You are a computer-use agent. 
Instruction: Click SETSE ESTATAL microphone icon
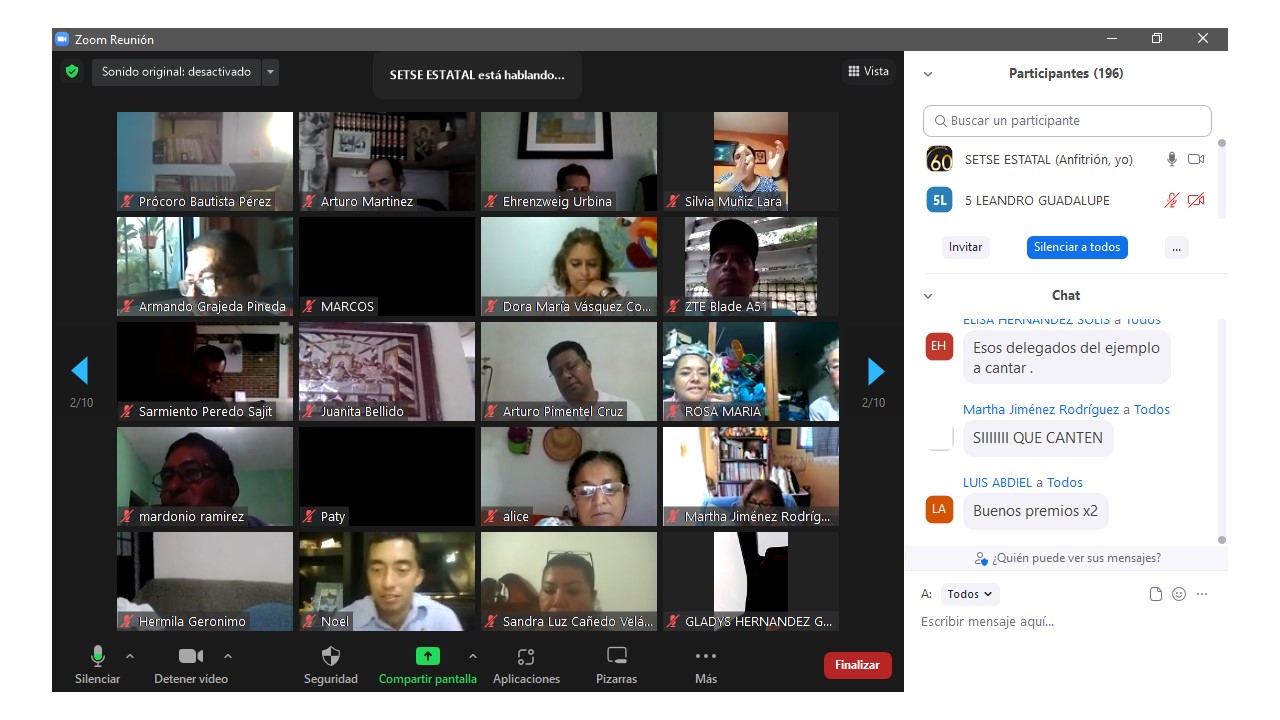pyautogui.click(x=1172, y=159)
